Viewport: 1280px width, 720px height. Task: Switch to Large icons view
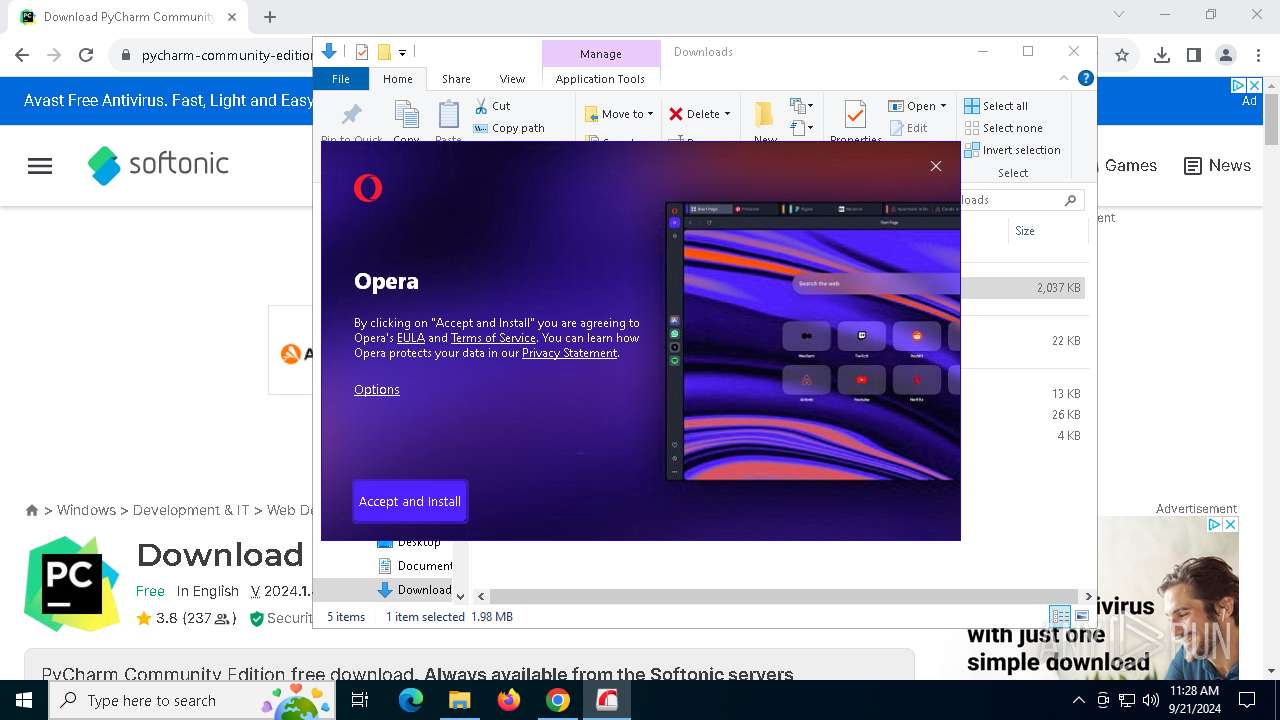click(x=1081, y=616)
